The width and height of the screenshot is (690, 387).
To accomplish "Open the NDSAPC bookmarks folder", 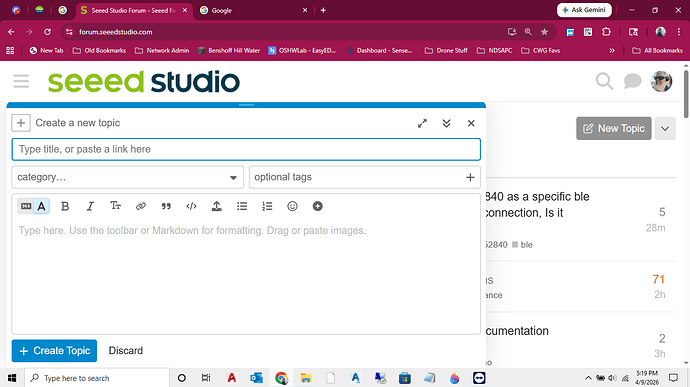I will [x=495, y=51].
